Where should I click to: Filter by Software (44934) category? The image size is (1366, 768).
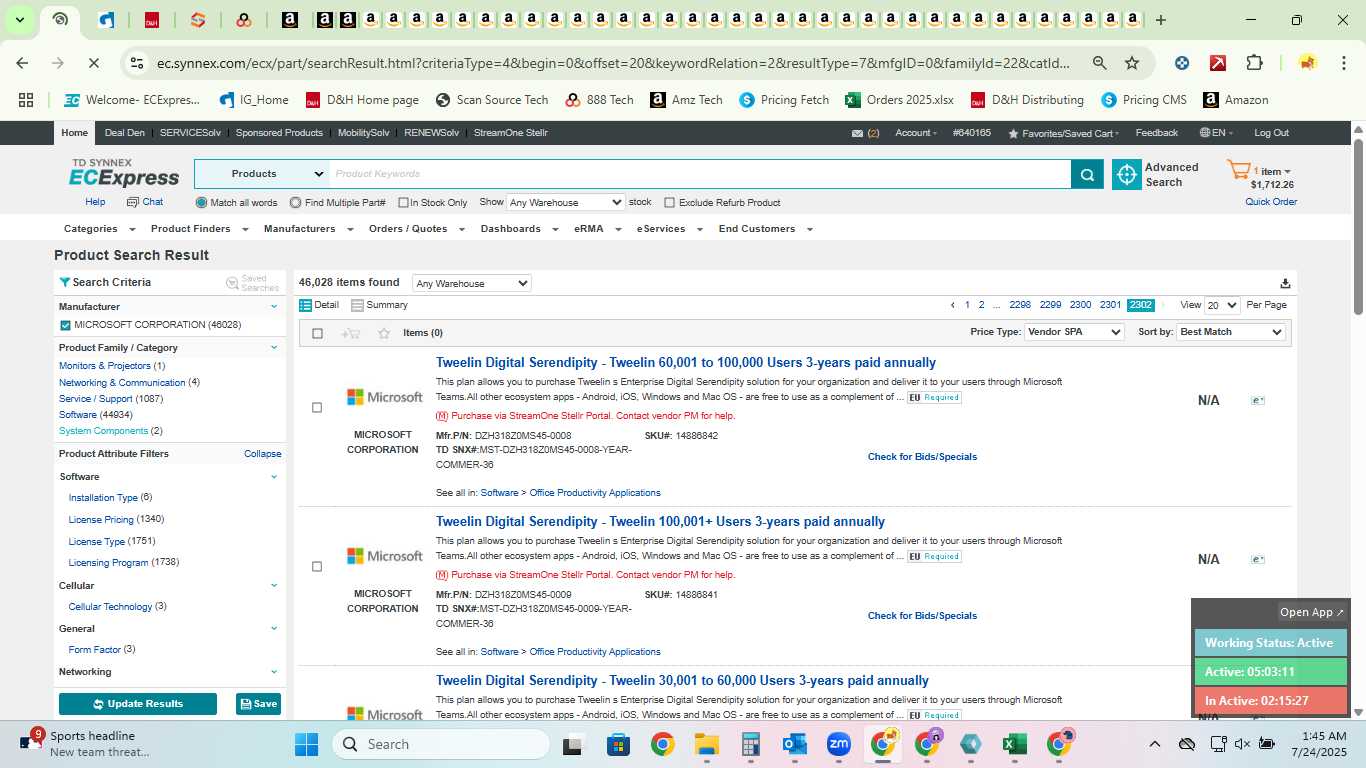(78, 415)
